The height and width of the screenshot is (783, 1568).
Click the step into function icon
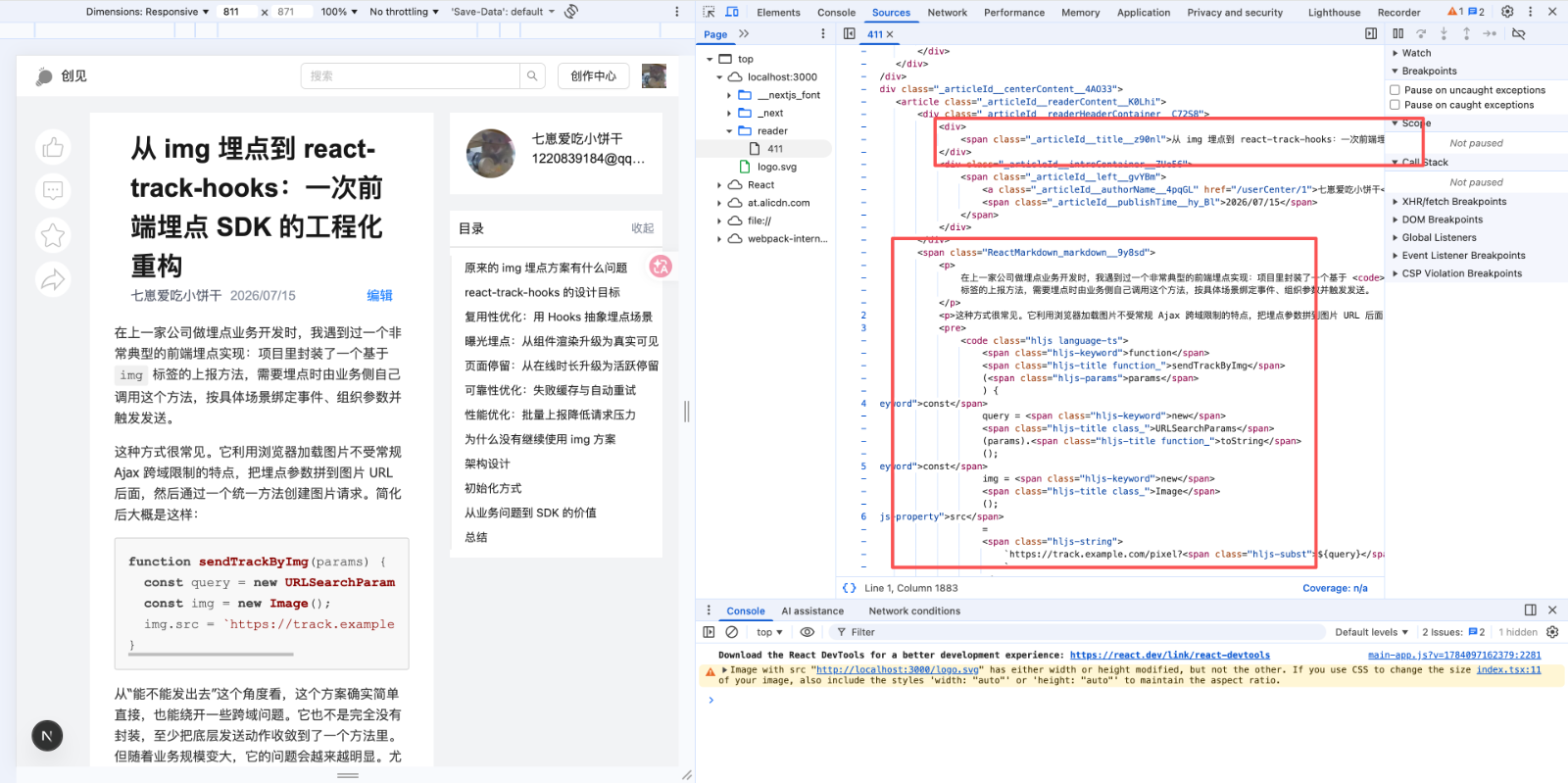pos(1444,33)
